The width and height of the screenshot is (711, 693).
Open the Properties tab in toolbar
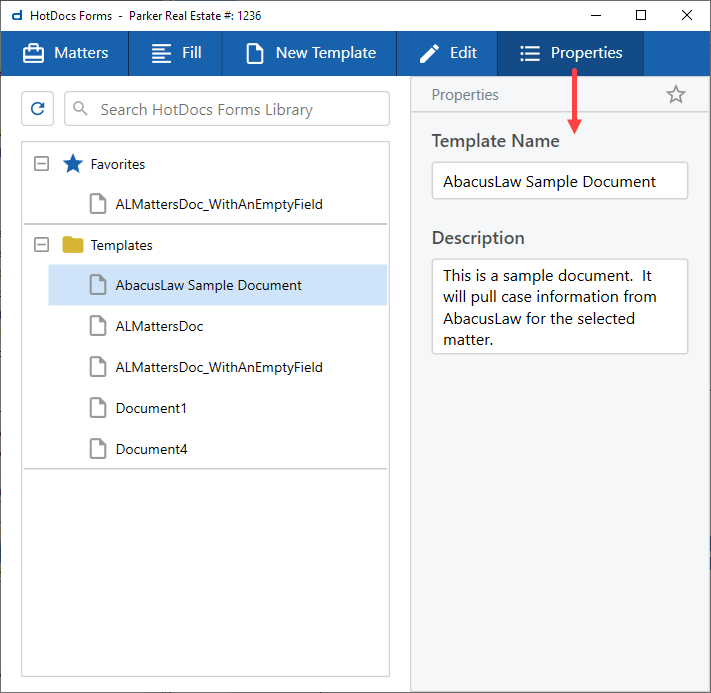(x=570, y=53)
